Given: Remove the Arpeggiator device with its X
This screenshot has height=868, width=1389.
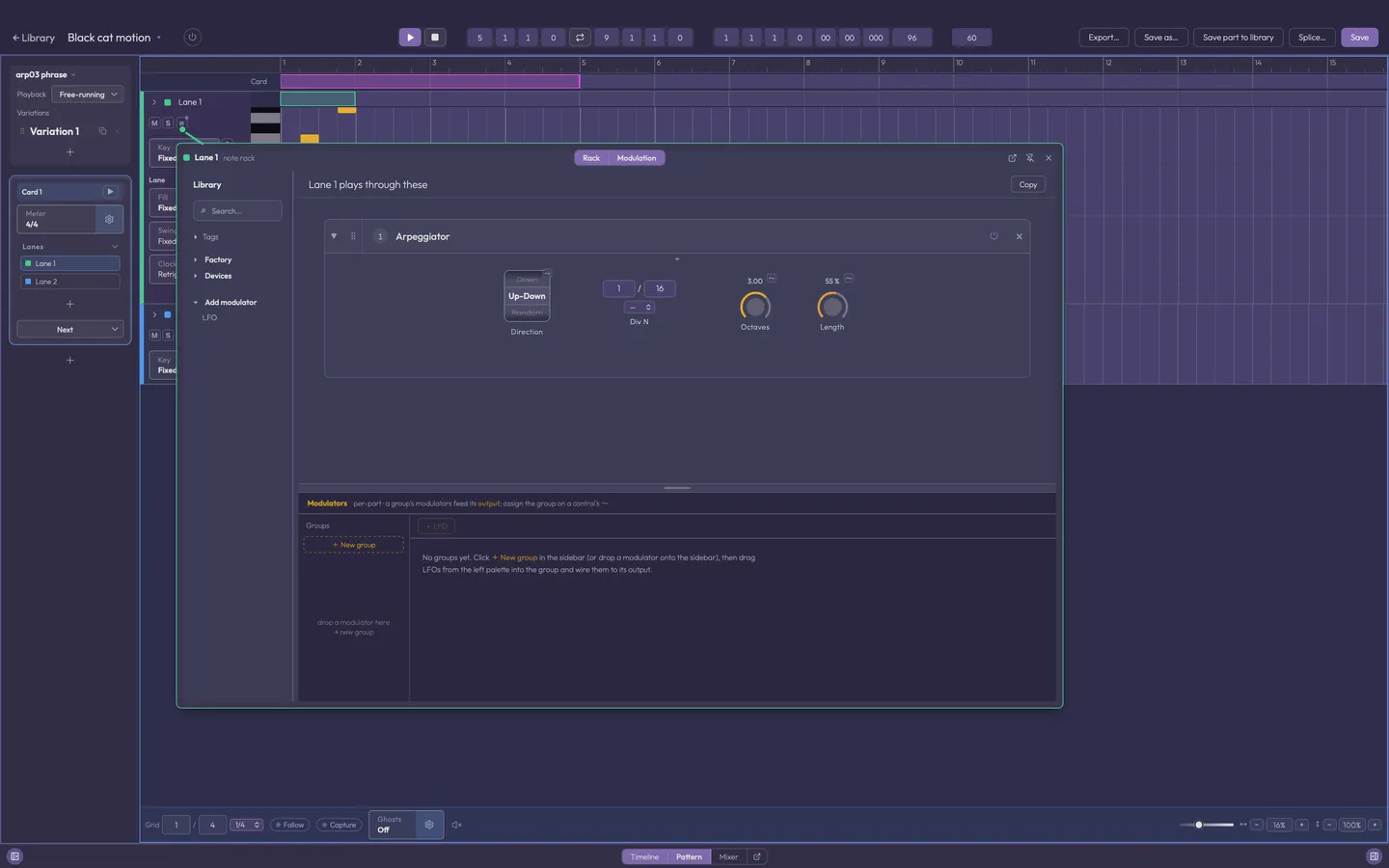Looking at the screenshot, I should 1020,236.
